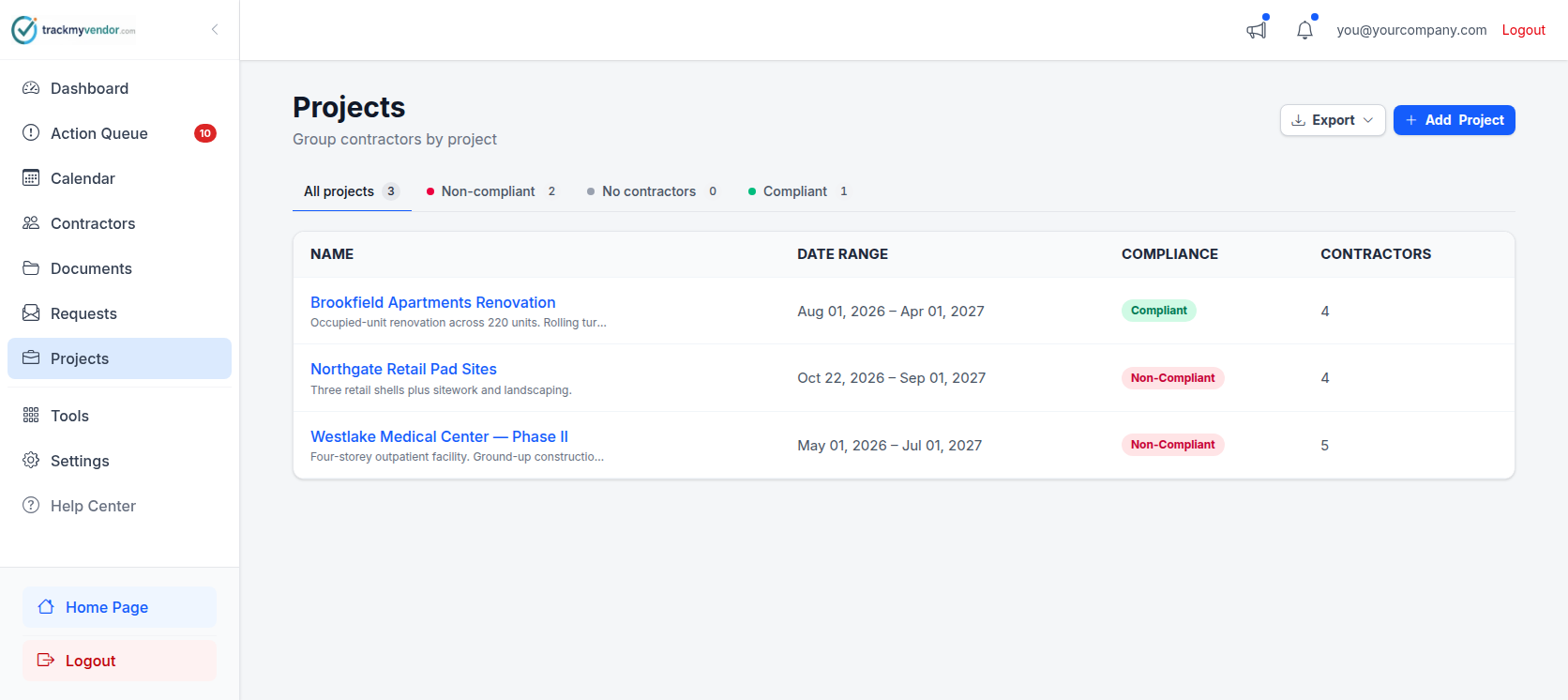1568x700 pixels.
Task: Click the Non-Compliant badge for Northgate
Action: point(1173,378)
